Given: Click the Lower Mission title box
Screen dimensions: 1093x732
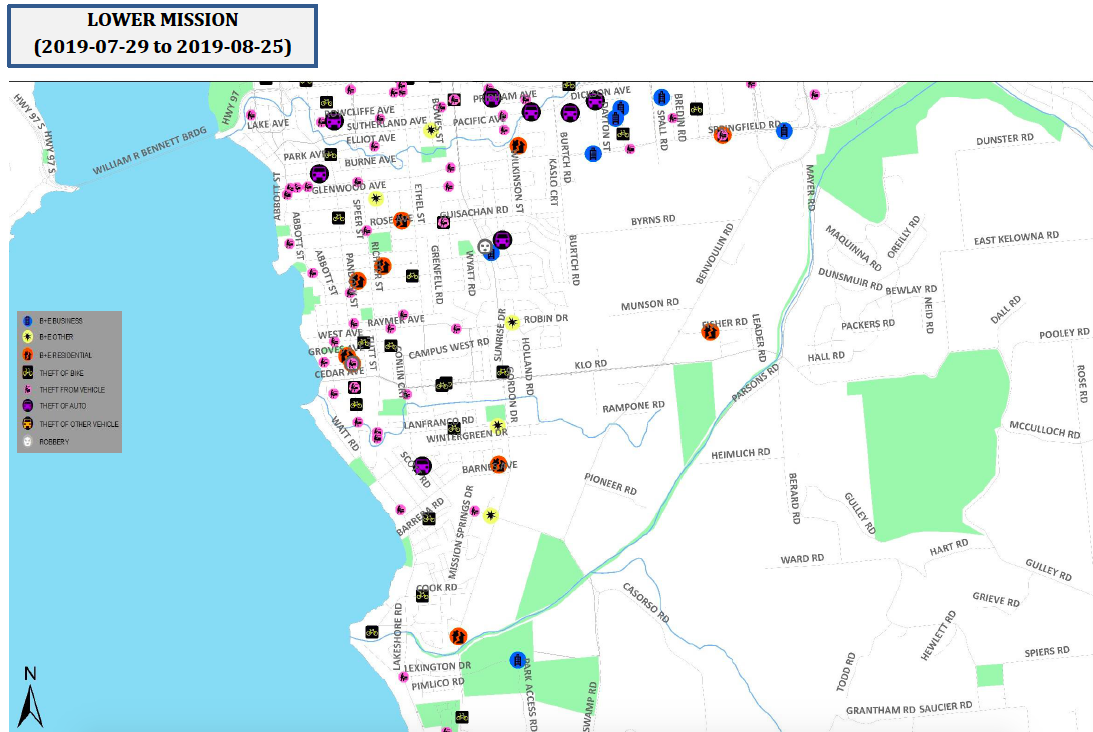Looking at the screenshot, I should tap(162, 34).
